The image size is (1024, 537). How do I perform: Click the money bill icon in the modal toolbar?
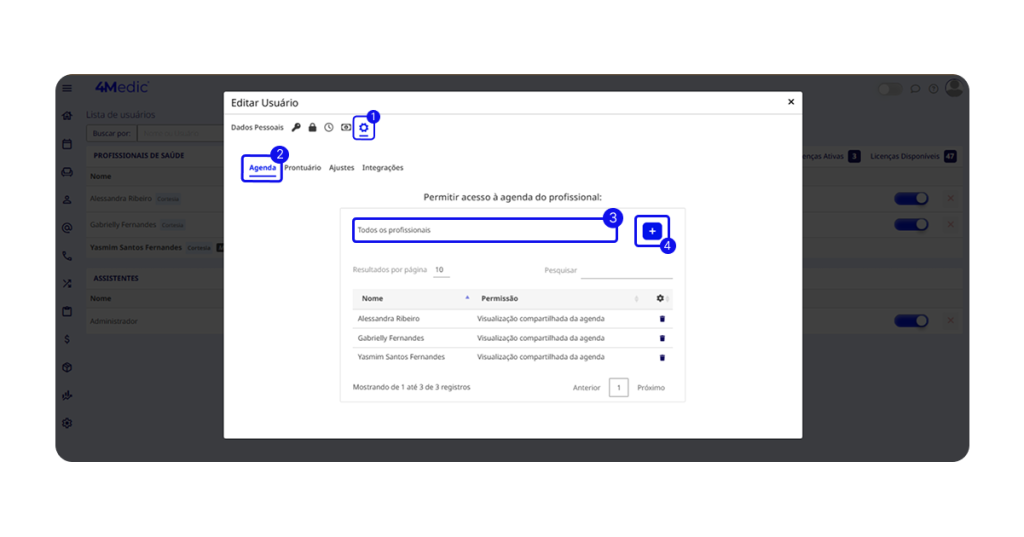(x=345, y=128)
